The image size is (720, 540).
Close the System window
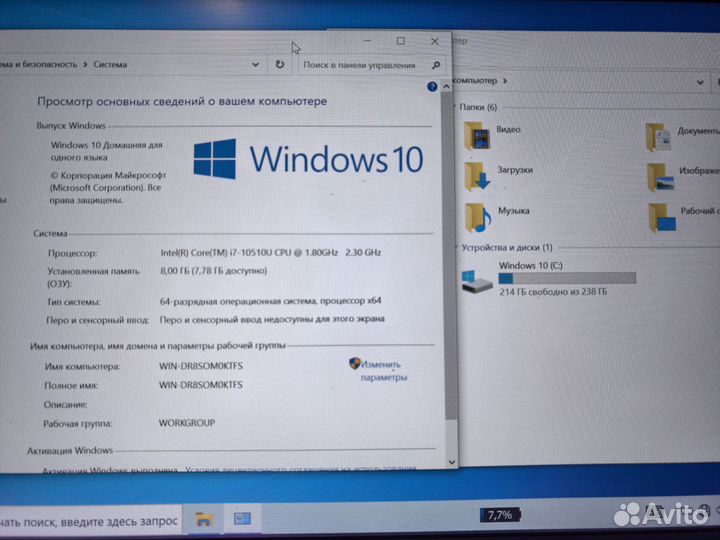point(434,42)
